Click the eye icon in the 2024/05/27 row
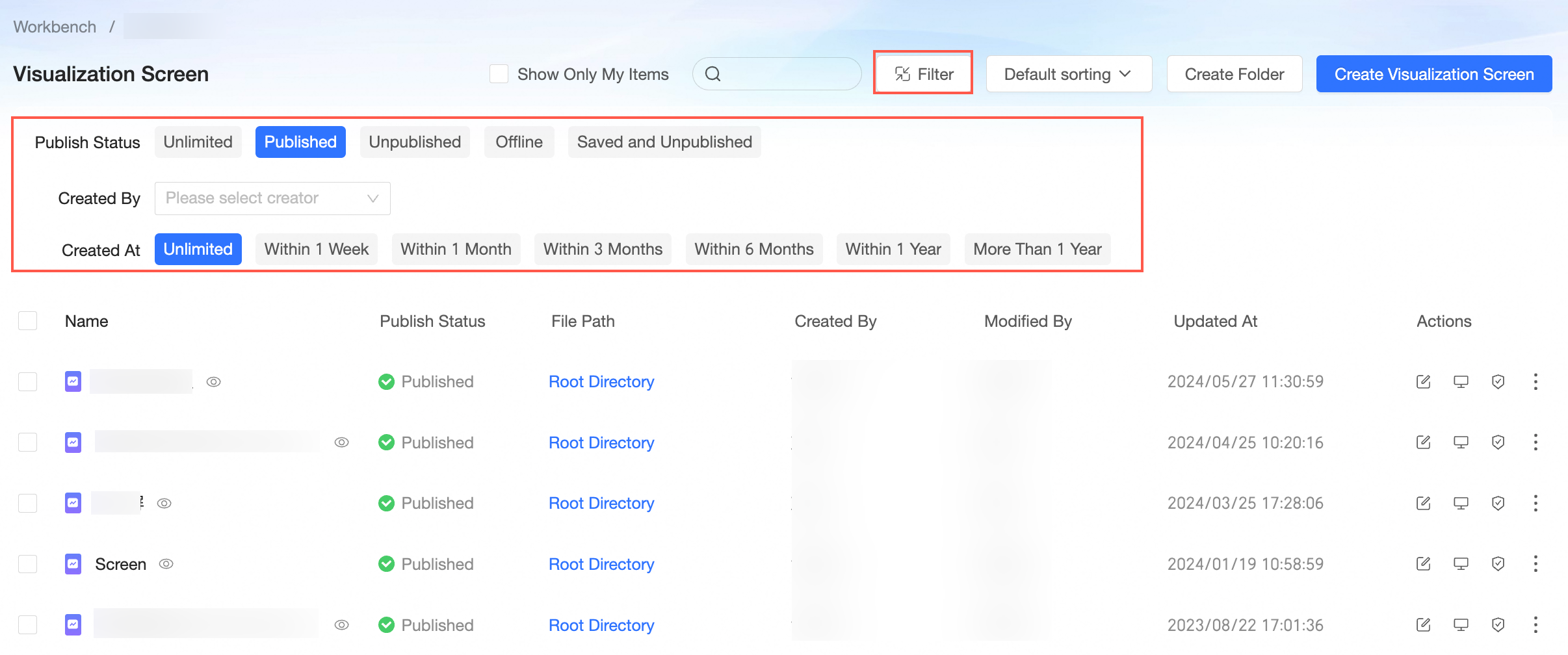The image size is (1568, 655). click(x=214, y=382)
